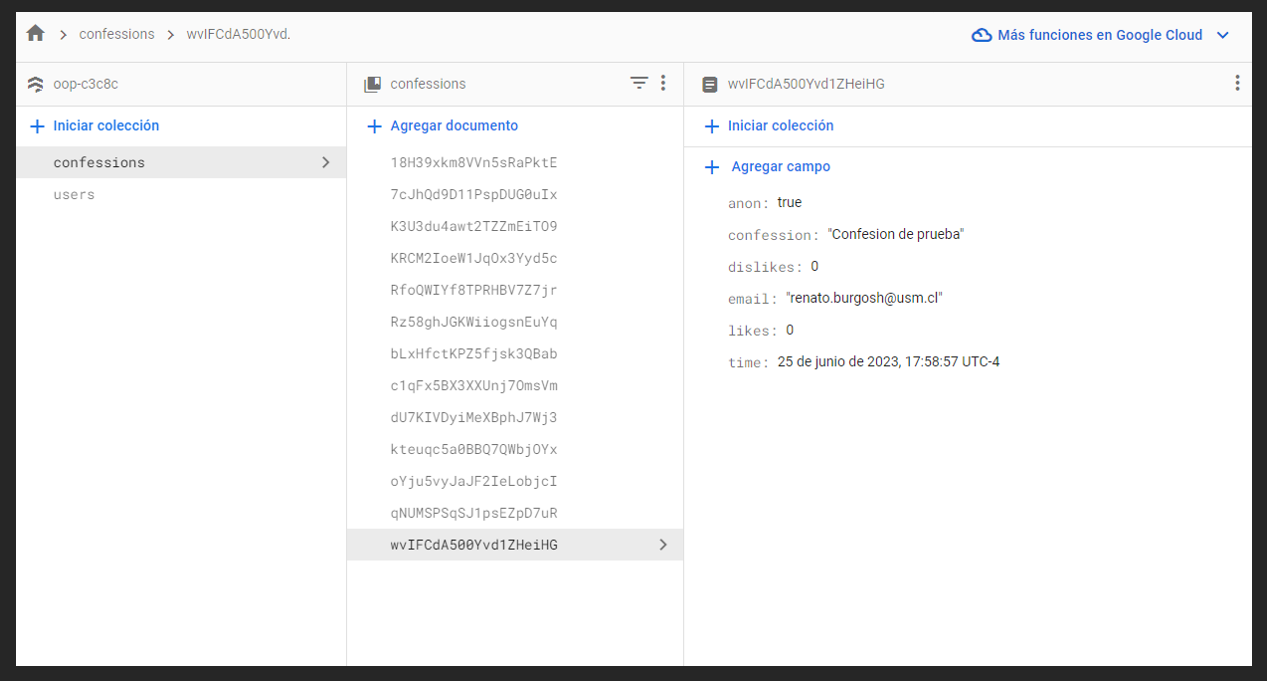Open the filter icon in the confessions column
1267x681 pixels.
(639, 84)
